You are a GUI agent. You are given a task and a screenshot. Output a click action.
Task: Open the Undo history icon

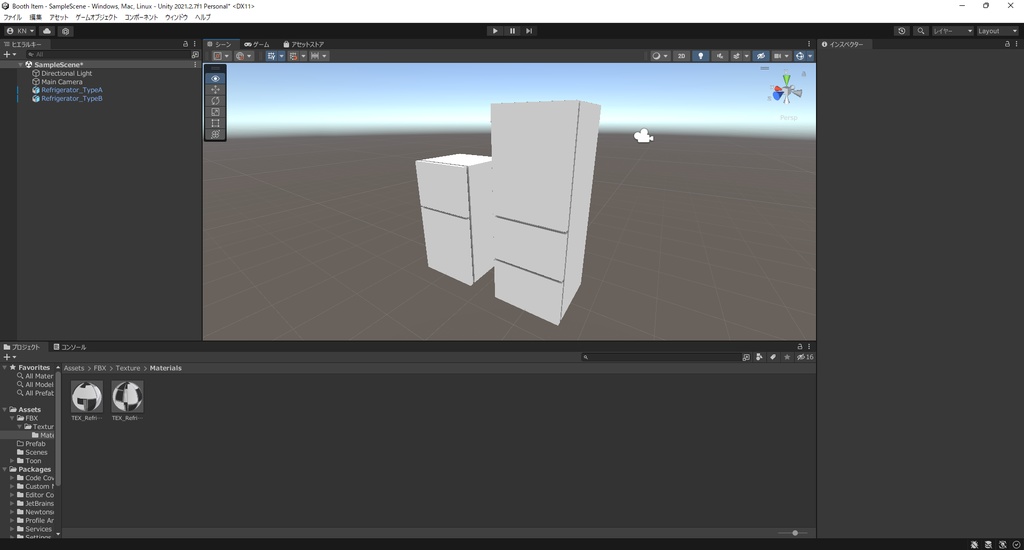[902, 31]
